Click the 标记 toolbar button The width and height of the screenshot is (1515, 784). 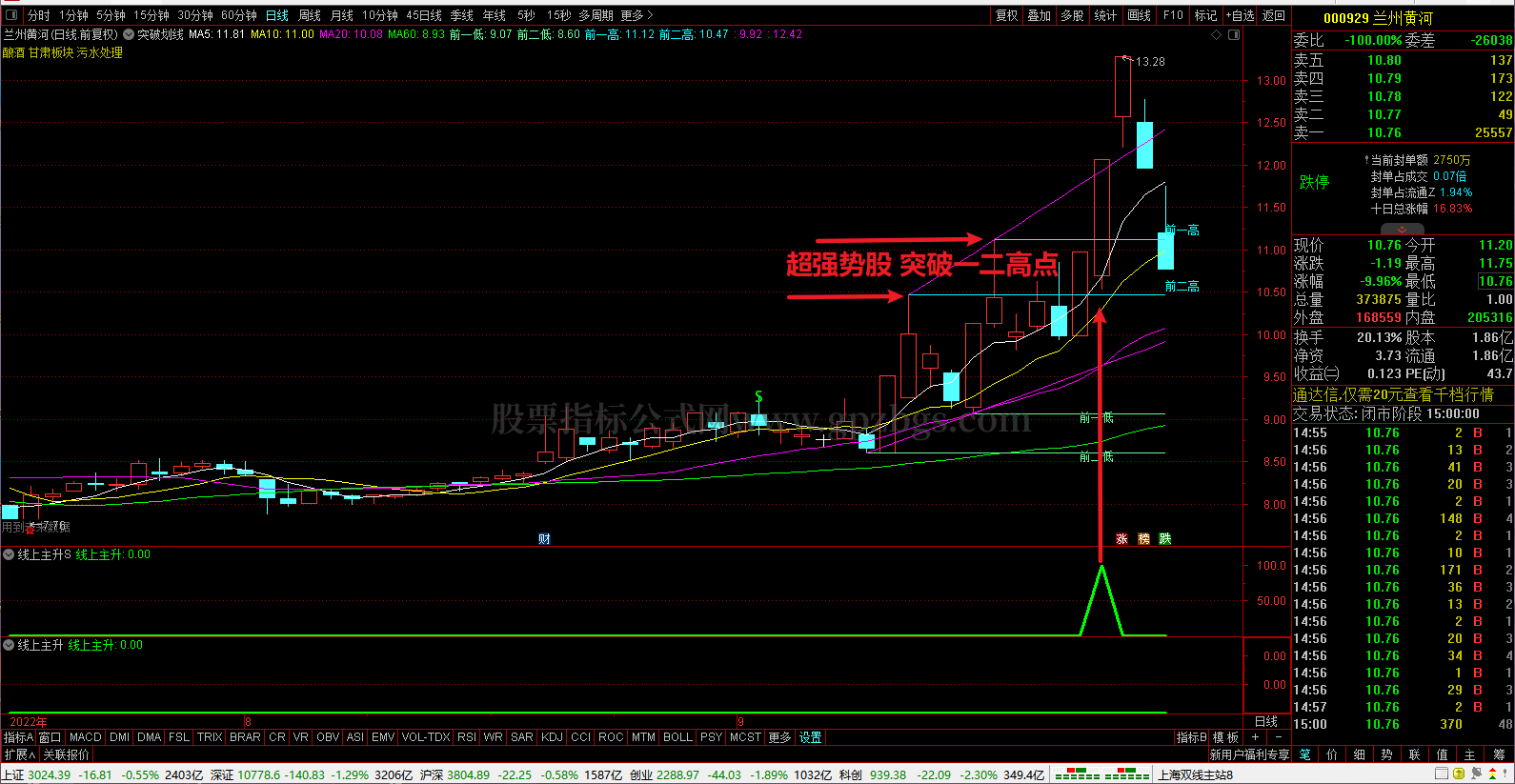(1205, 15)
